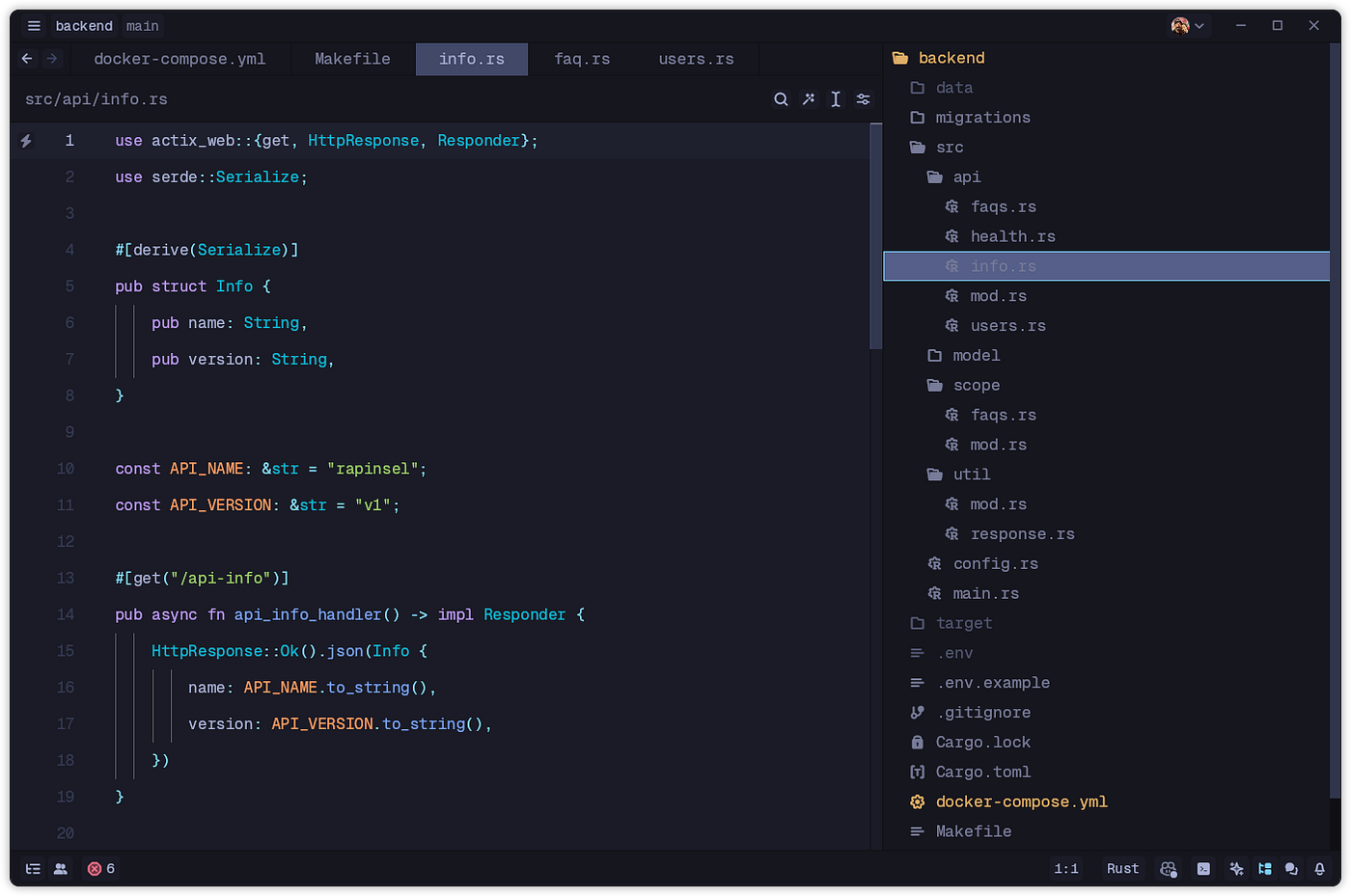Trigger inline assist with the magic wand icon
Image resolution: width=1351 pixels, height=896 pixels.
tap(809, 99)
